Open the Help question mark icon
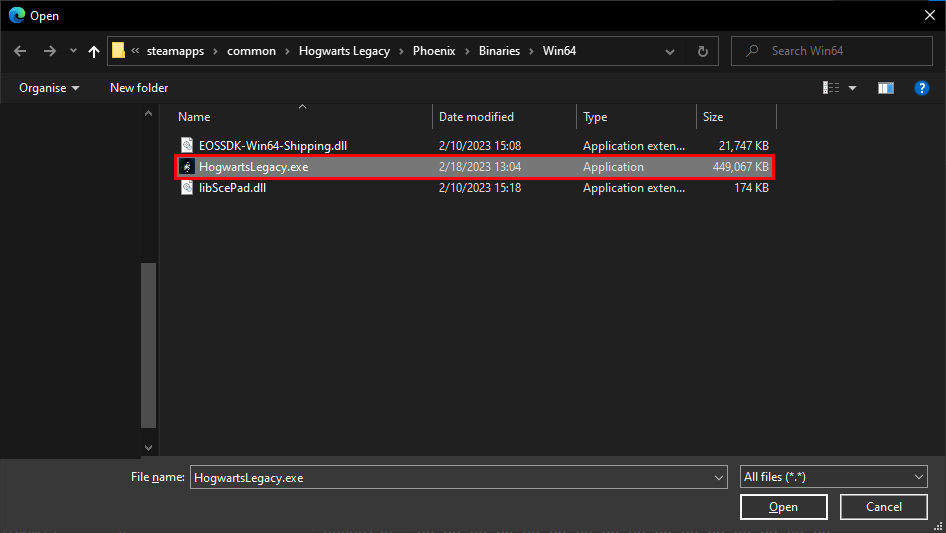Viewport: 946px width, 533px height. [922, 88]
